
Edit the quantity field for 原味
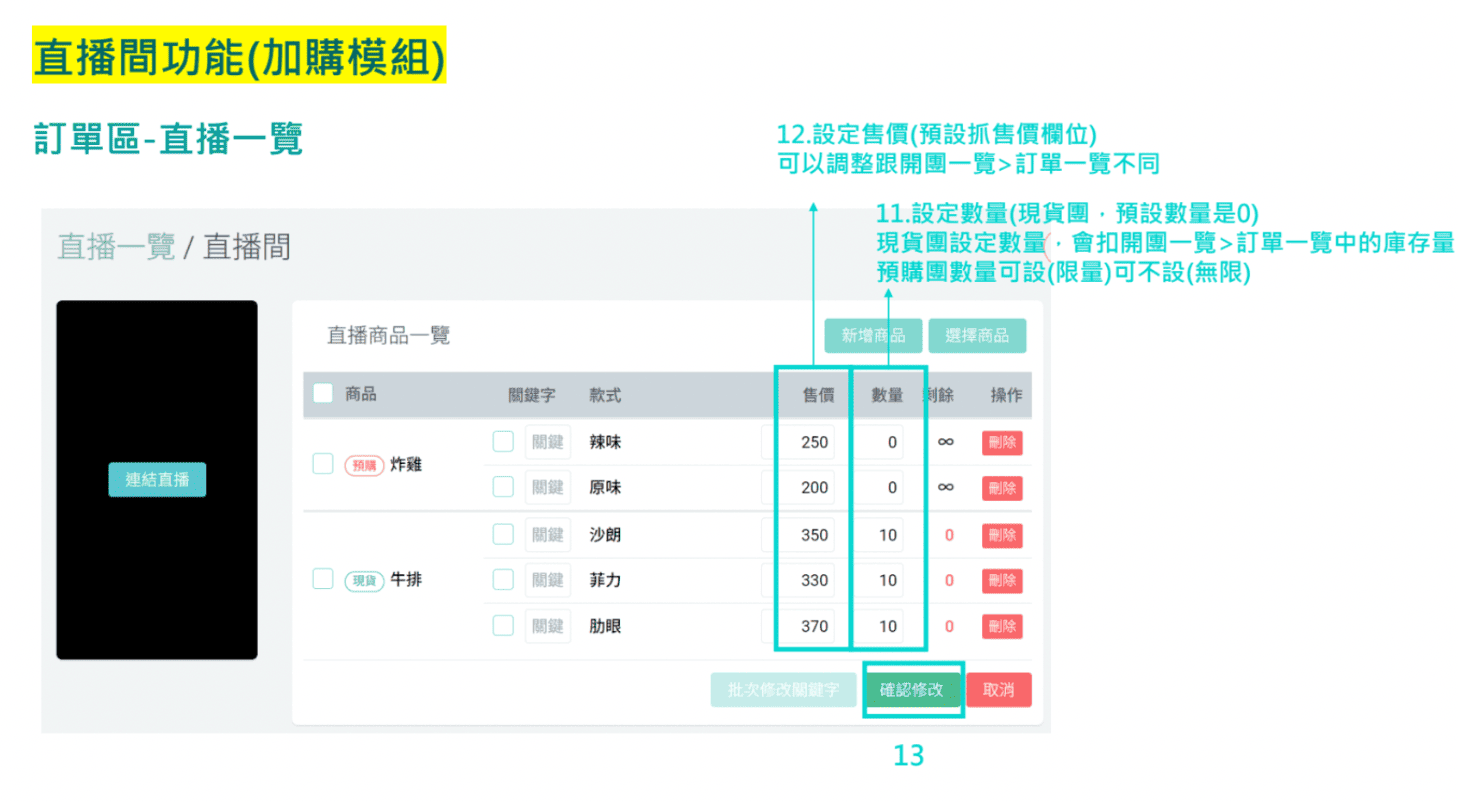click(880, 487)
